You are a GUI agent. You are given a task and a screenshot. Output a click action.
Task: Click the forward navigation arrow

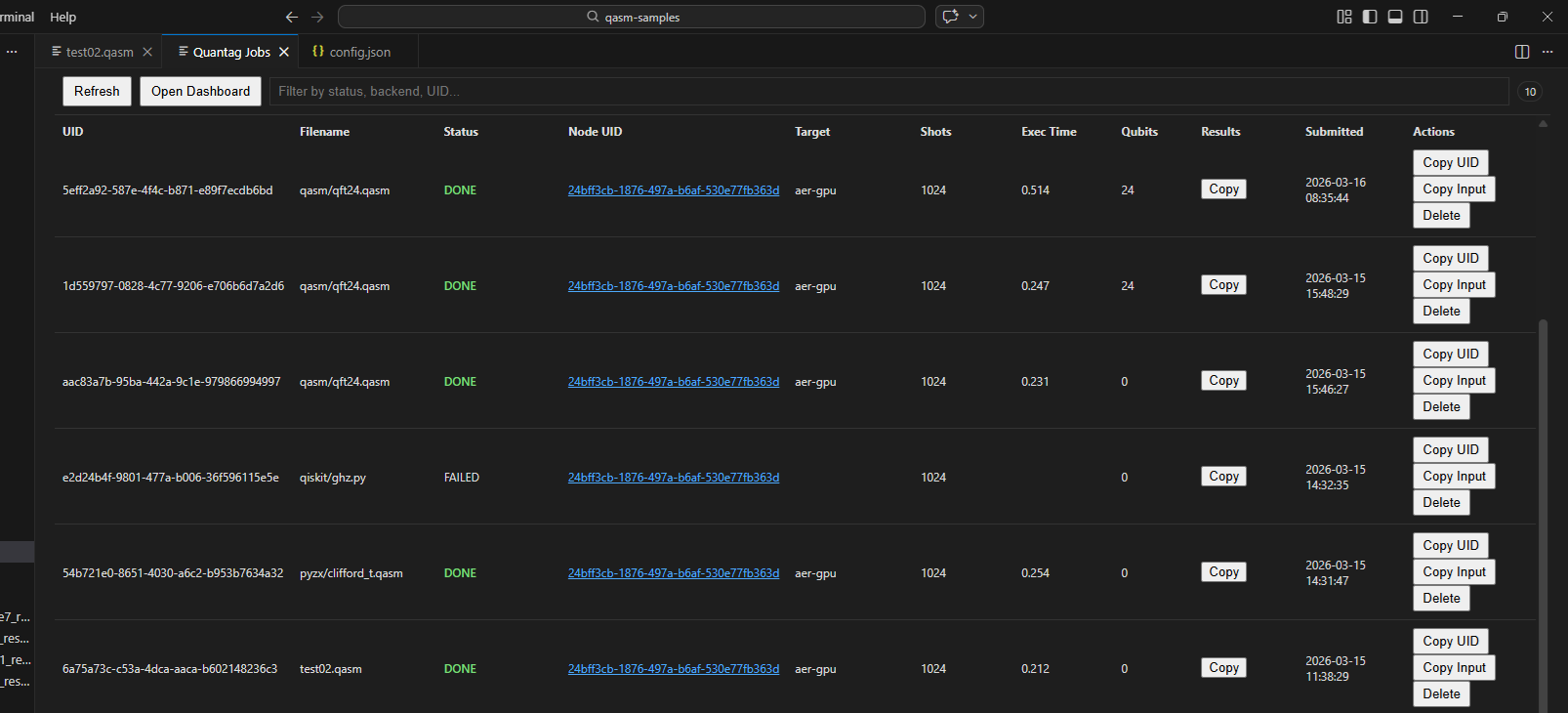(317, 17)
